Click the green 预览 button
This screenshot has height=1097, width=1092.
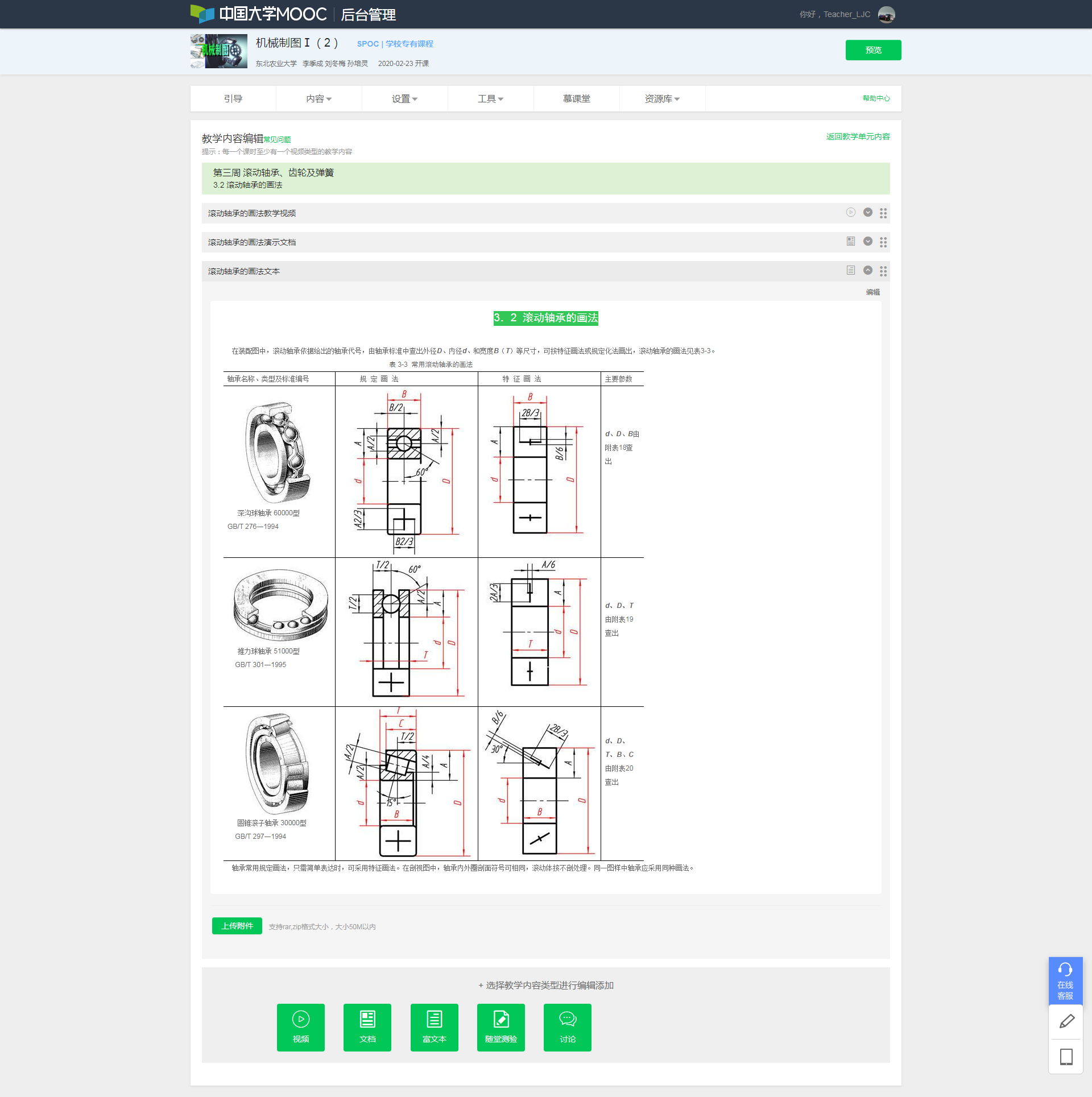pos(872,50)
